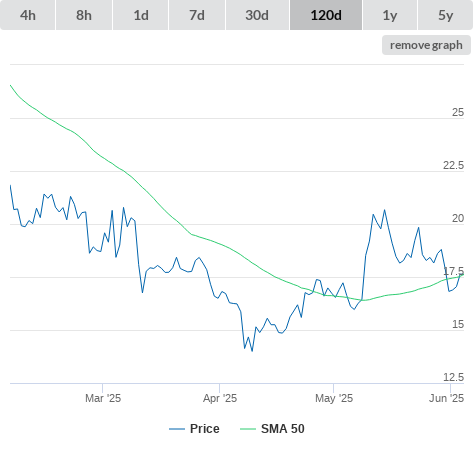
Task: Click the 17.5 y-axis value
Action: click(x=453, y=271)
